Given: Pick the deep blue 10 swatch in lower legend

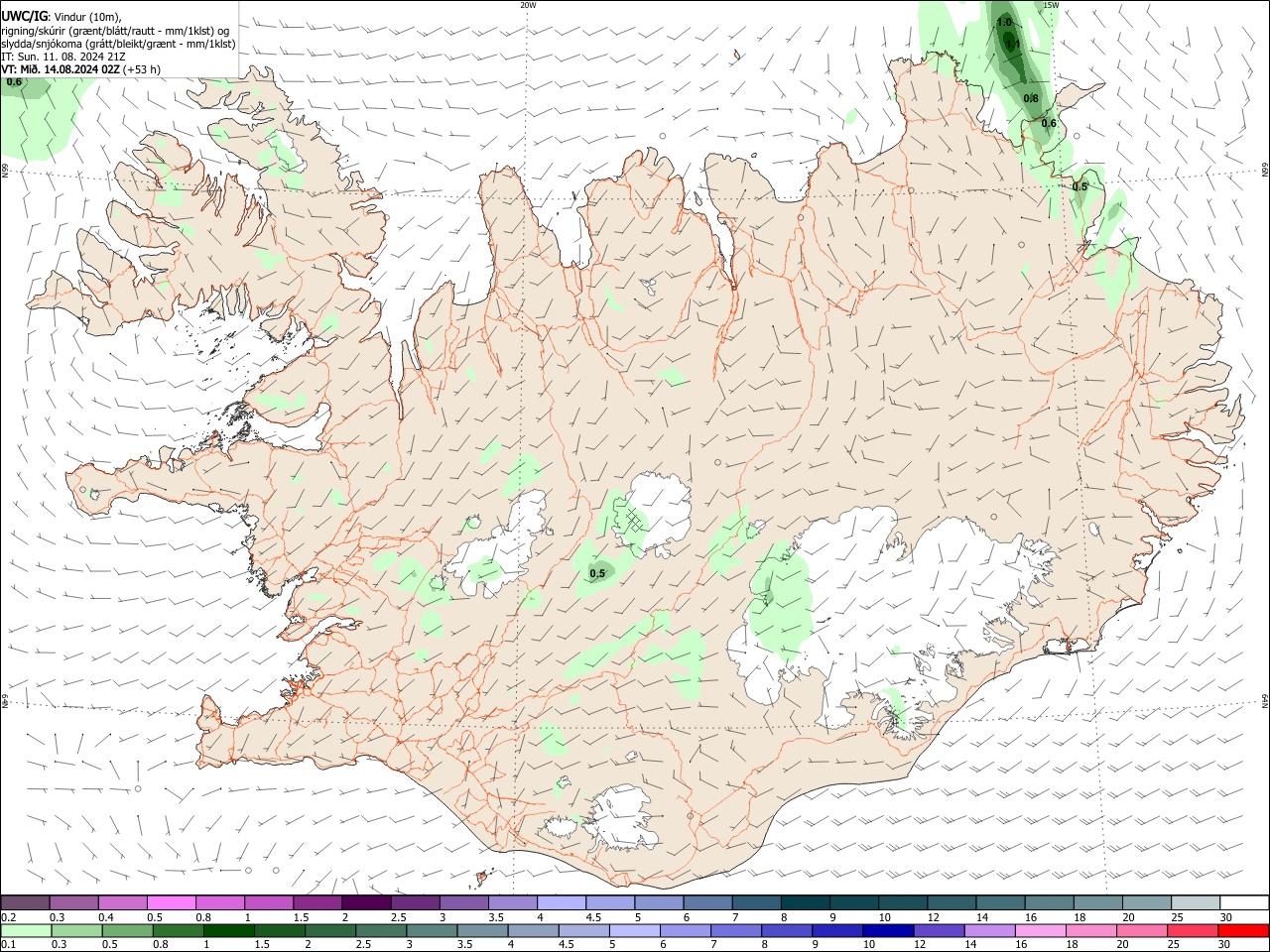Looking at the screenshot, I should [888, 930].
